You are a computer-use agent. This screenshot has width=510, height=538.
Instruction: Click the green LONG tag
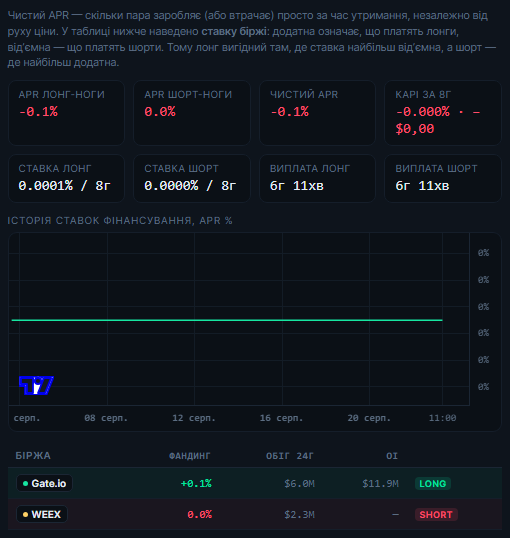pyautogui.click(x=432, y=483)
